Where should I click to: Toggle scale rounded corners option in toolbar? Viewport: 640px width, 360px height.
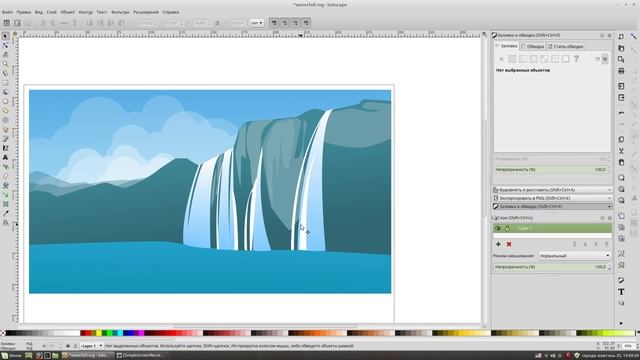tap(284, 23)
